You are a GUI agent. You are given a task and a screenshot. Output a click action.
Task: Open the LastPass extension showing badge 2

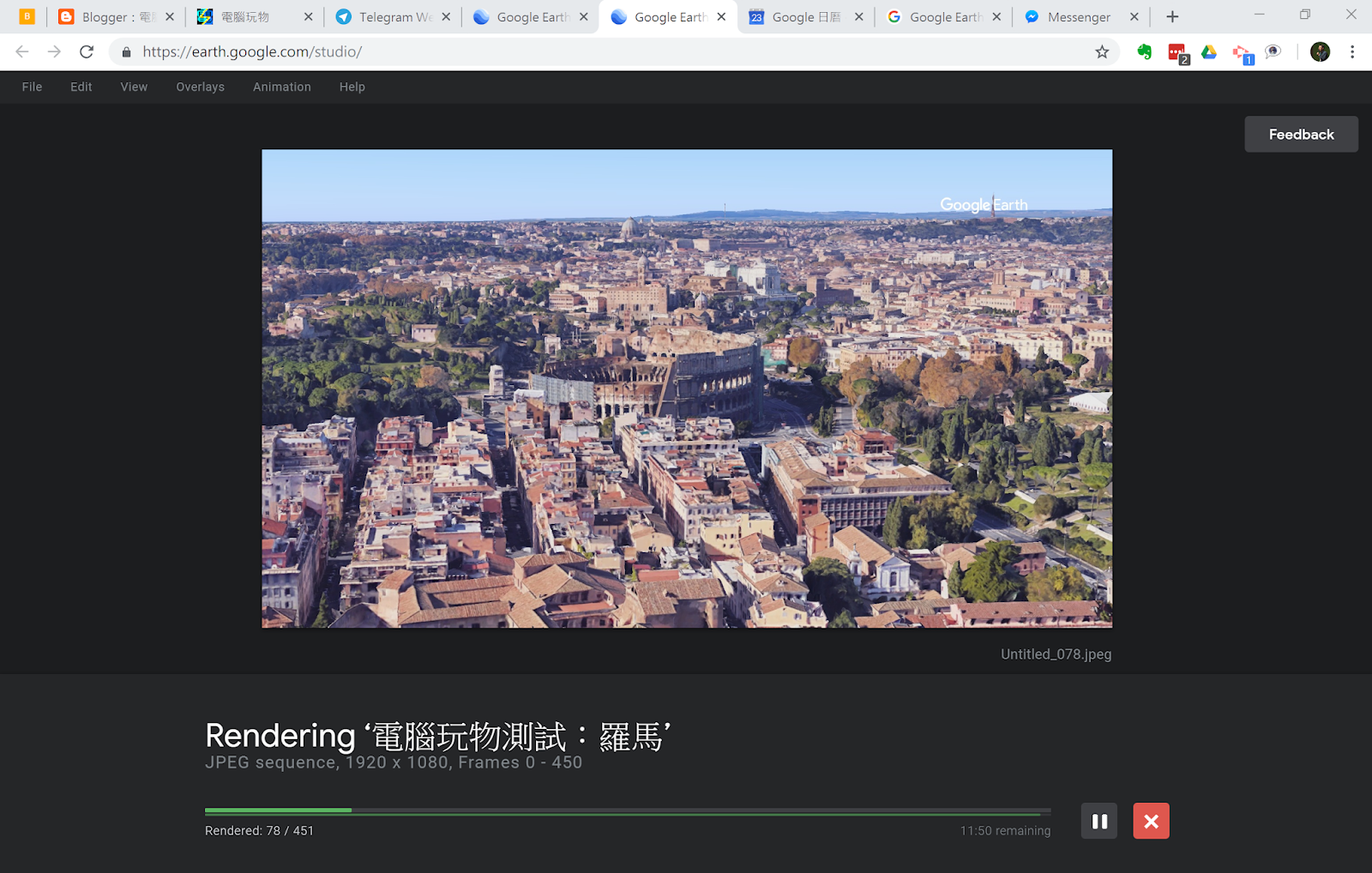click(1176, 51)
